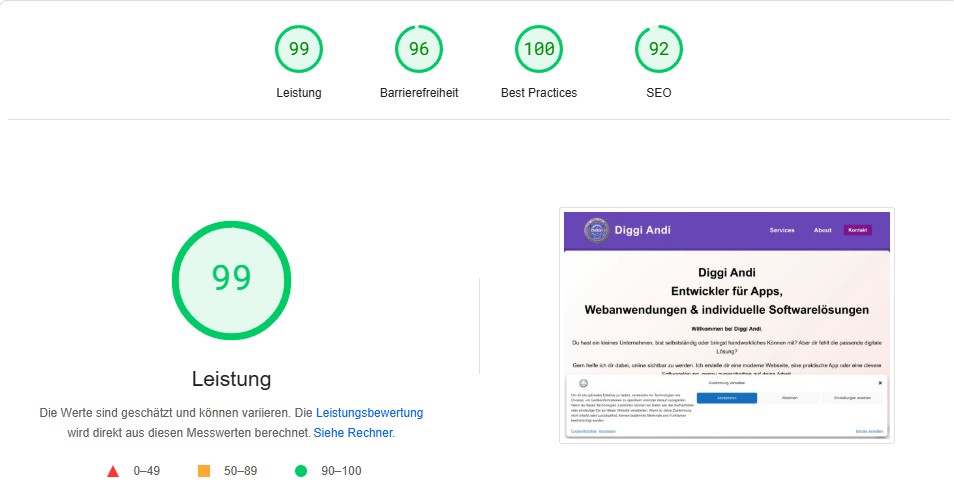Click the large Leistung heading below the gauge

click(231, 379)
